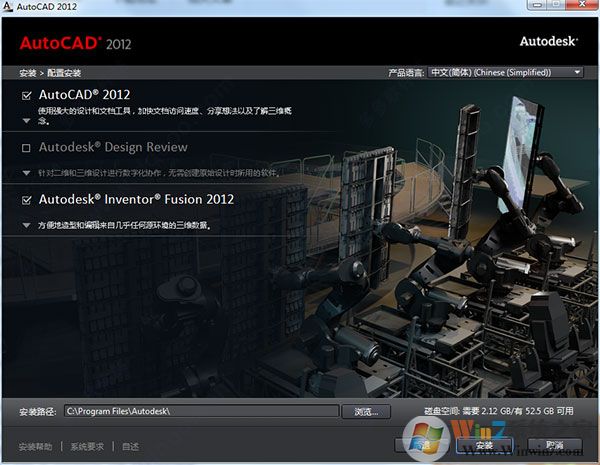Screen dimensions: 600x465
Task: Click the 安装 install button
Action: (x=484, y=446)
